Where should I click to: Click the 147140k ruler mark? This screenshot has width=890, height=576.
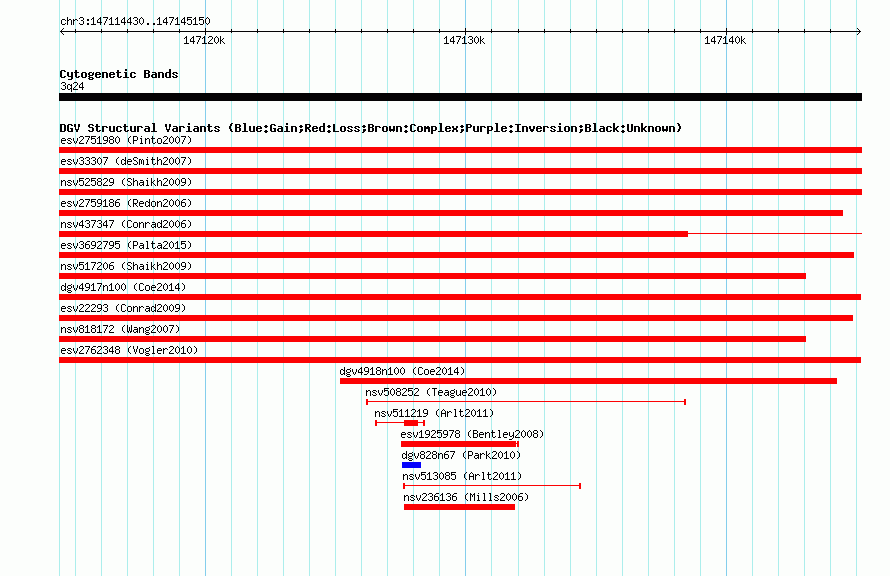725,40
